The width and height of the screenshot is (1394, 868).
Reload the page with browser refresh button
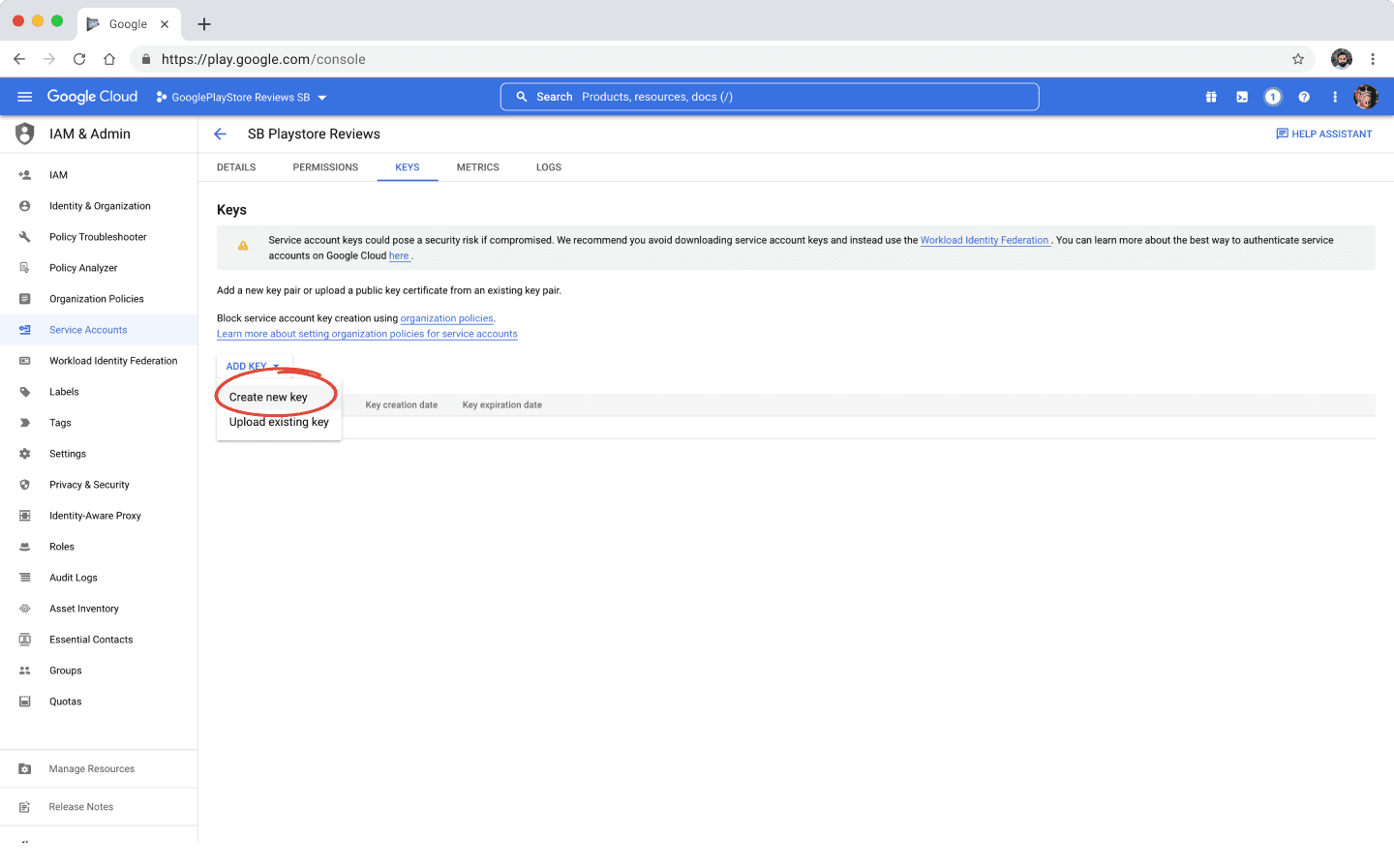click(x=79, y=59)
